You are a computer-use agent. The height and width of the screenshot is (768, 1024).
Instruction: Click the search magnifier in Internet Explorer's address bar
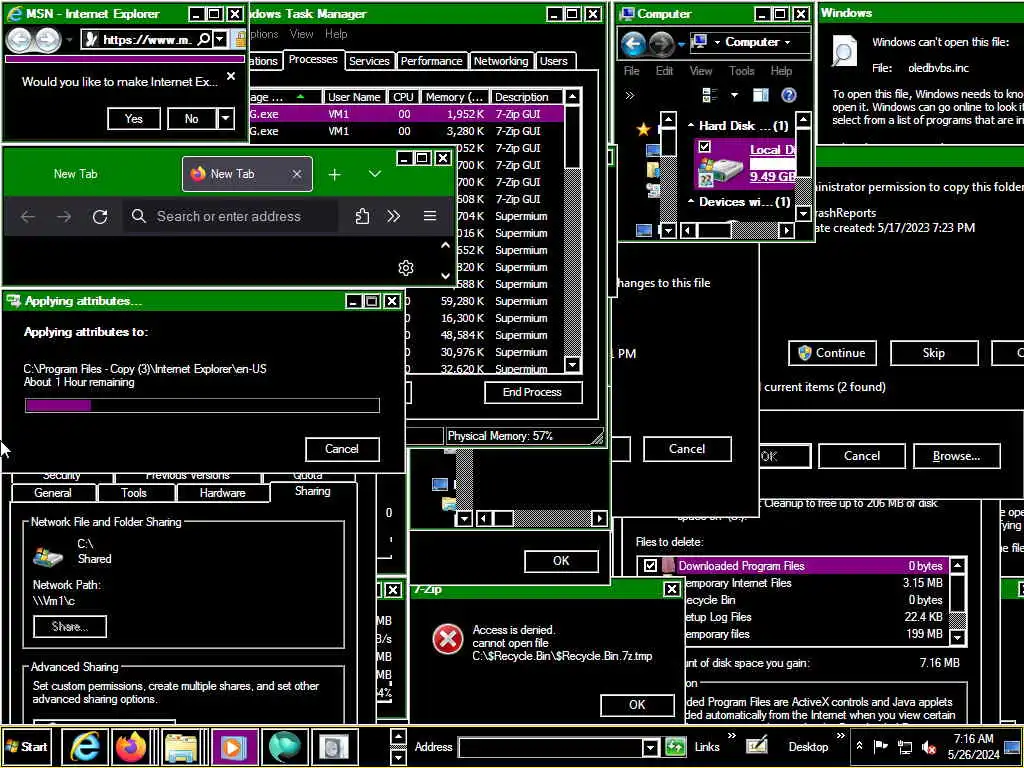tap(203, 40)
